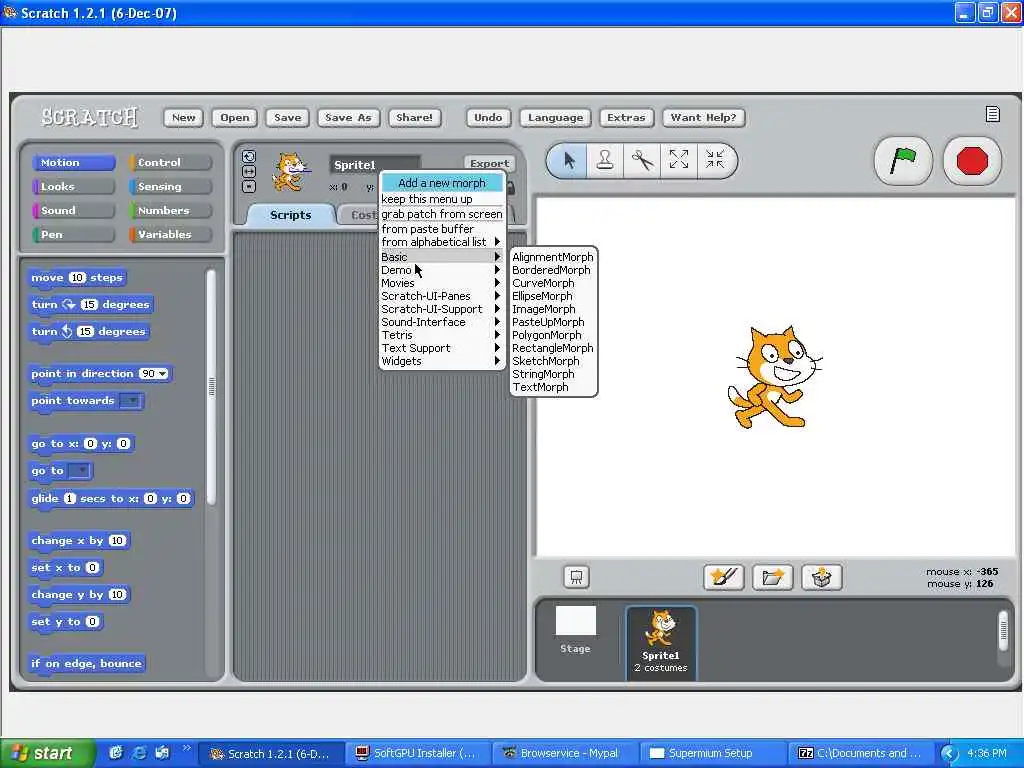1024x768 pixels.
Task: Click the sprite list scrollbar
Action: coord(1004,630)
